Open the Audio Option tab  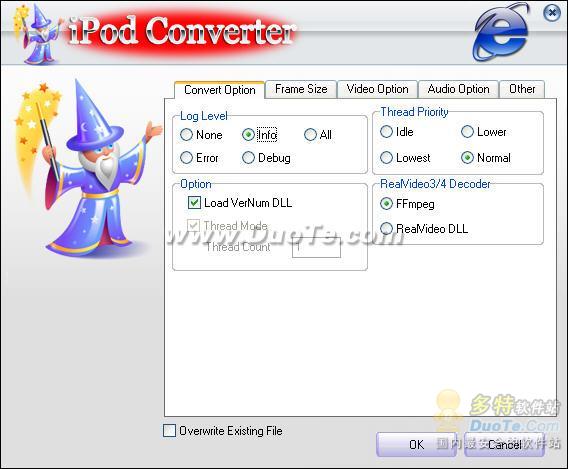(x=458, y=89)
